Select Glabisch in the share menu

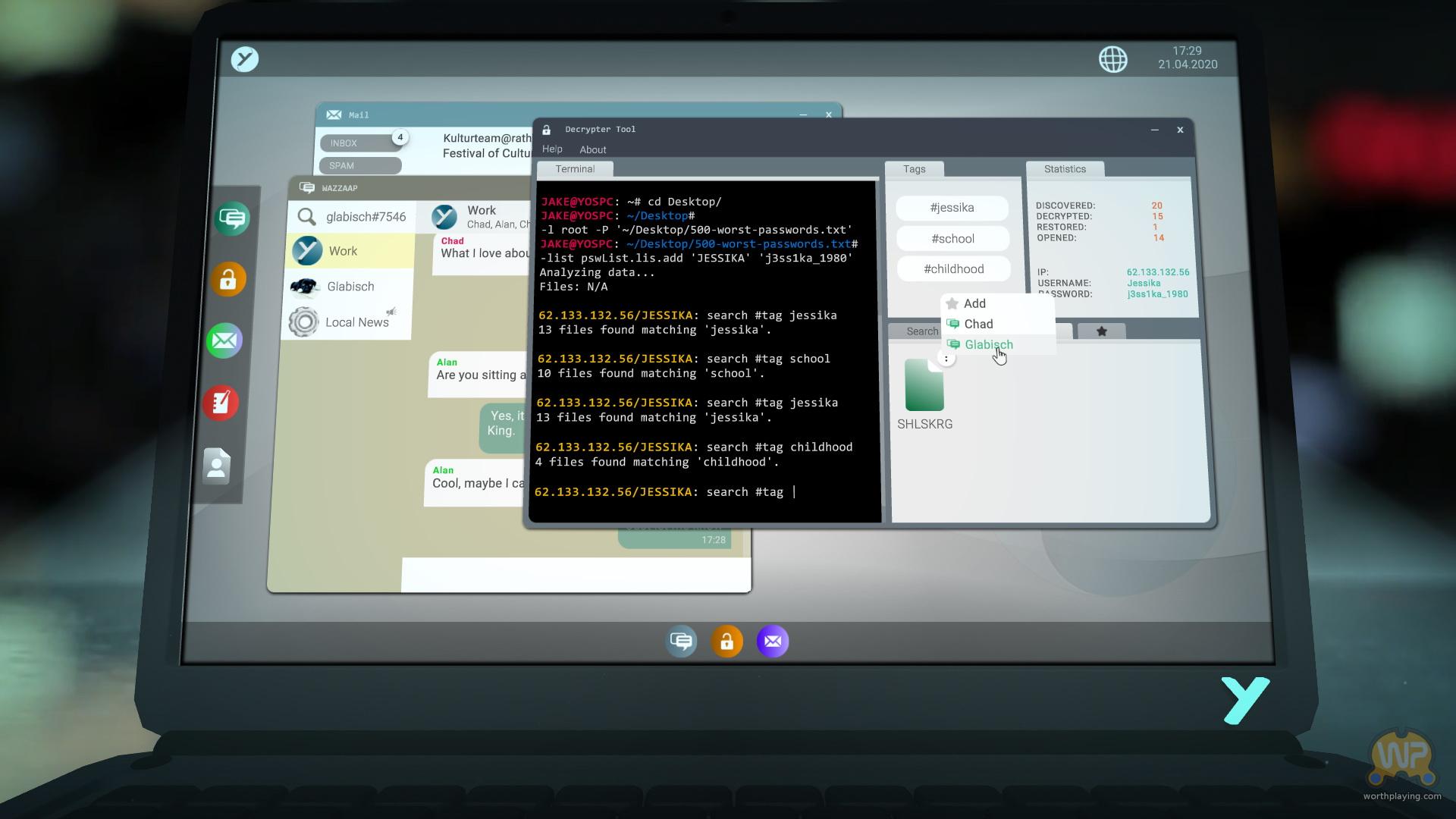click(x=988, y=344)
